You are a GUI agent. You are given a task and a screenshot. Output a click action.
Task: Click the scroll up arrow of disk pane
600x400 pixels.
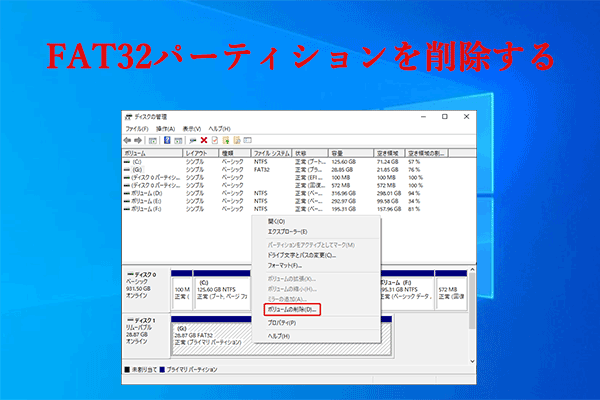tap(472, 270)
